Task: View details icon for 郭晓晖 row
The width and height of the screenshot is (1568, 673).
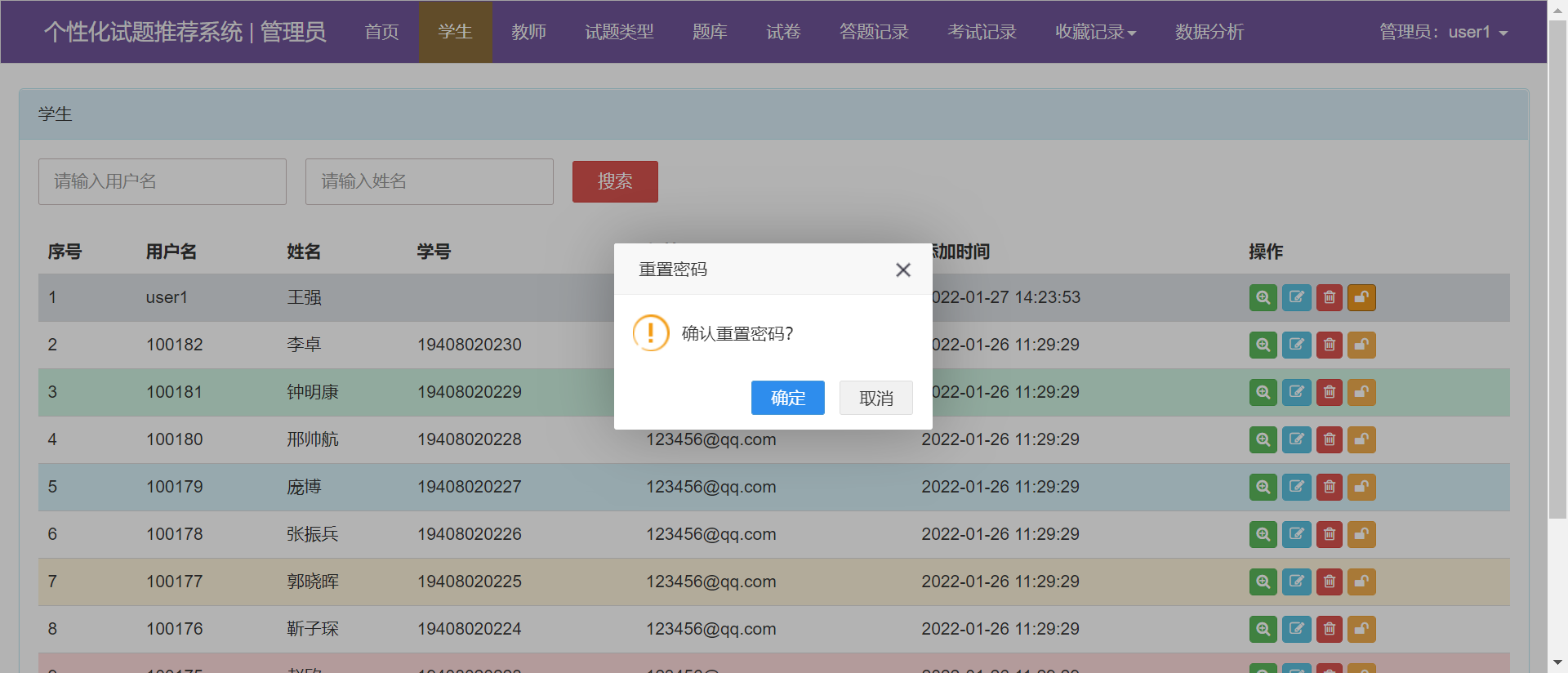Action: [x=1263, y=582]
